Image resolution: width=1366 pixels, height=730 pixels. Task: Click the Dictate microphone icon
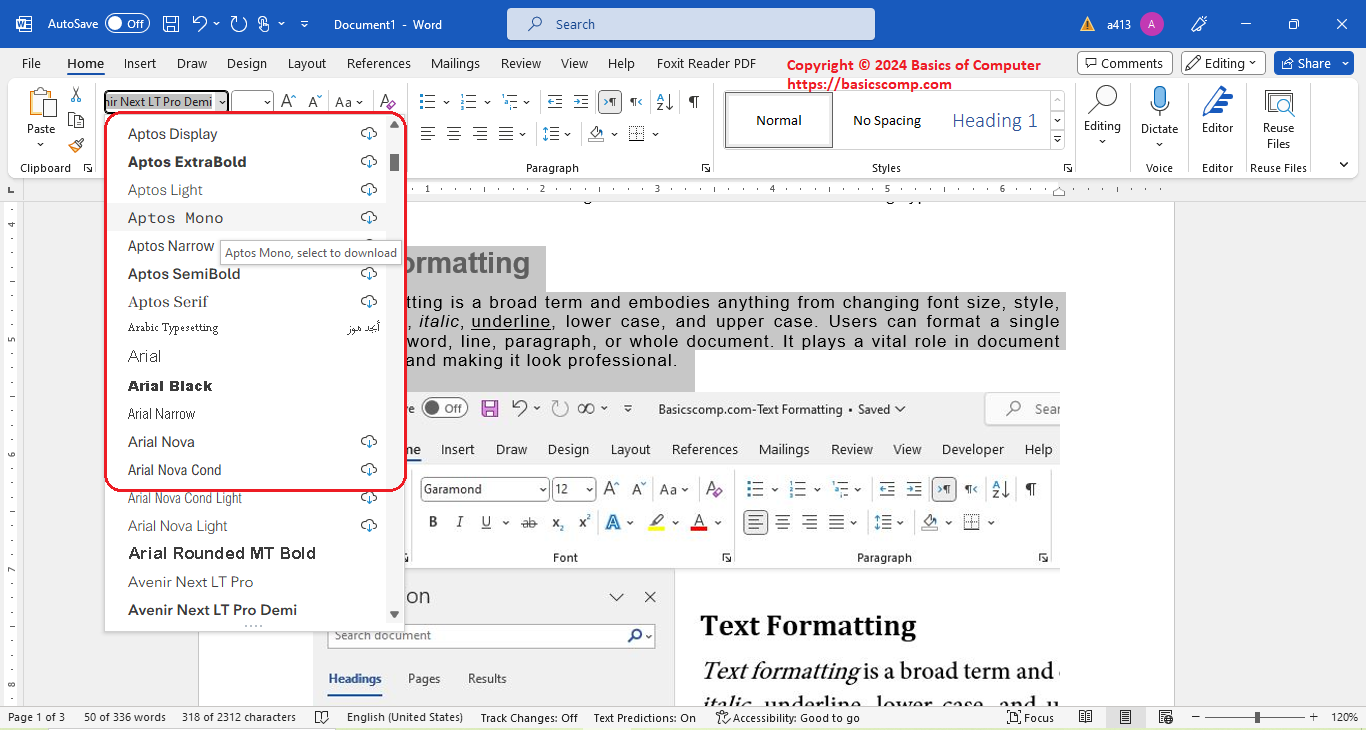point(1160,102)
